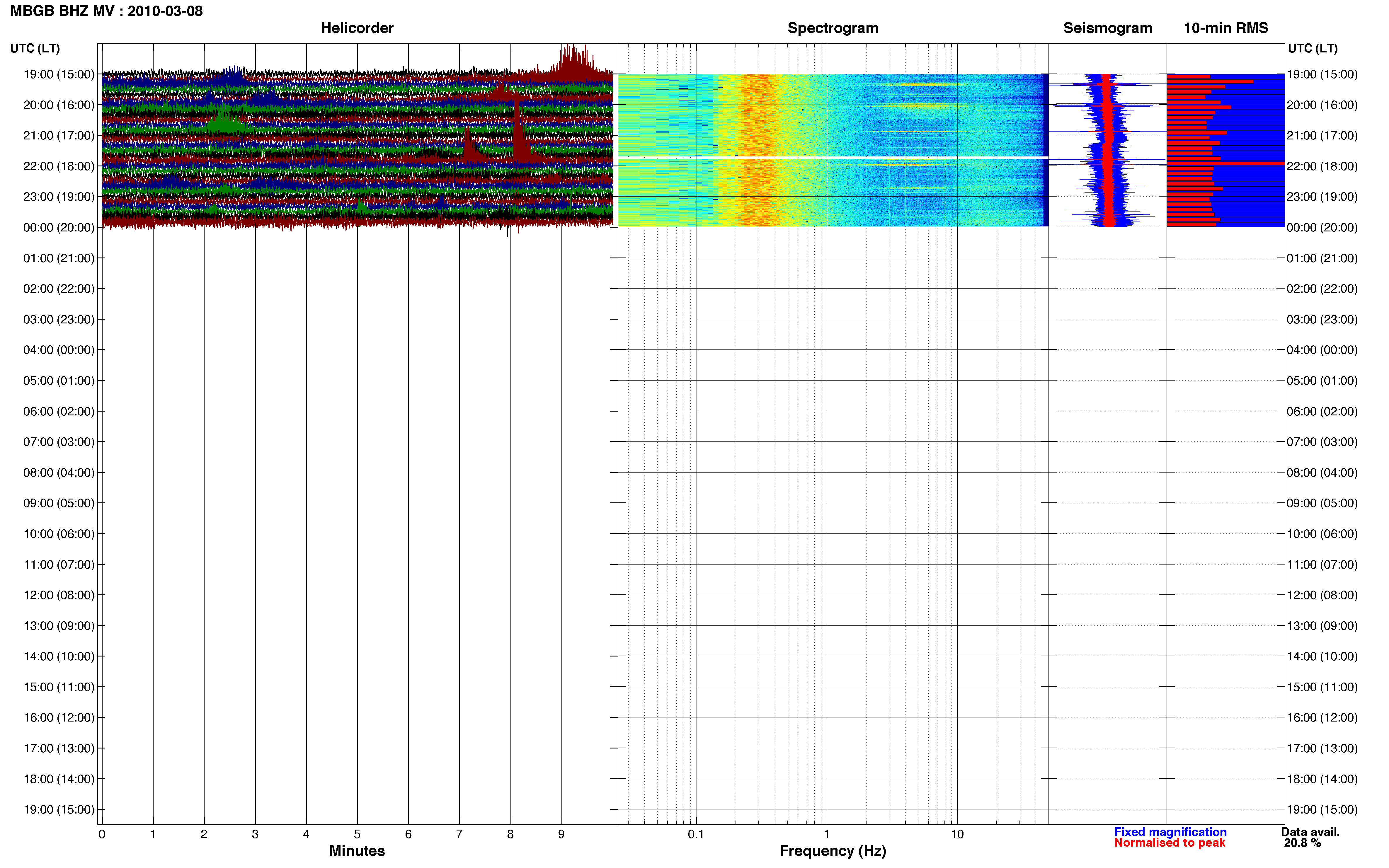Viewport: 1389px width, 868px height.
Task: Click the 'Fixed magnification' legend entry
Action: pyautogui.click(x=1170, y=832)
